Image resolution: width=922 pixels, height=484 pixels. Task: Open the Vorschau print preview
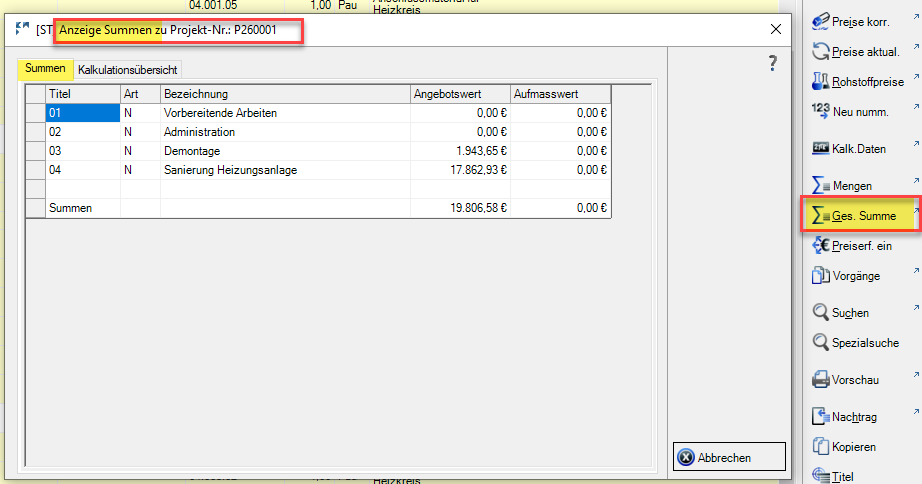821,380
